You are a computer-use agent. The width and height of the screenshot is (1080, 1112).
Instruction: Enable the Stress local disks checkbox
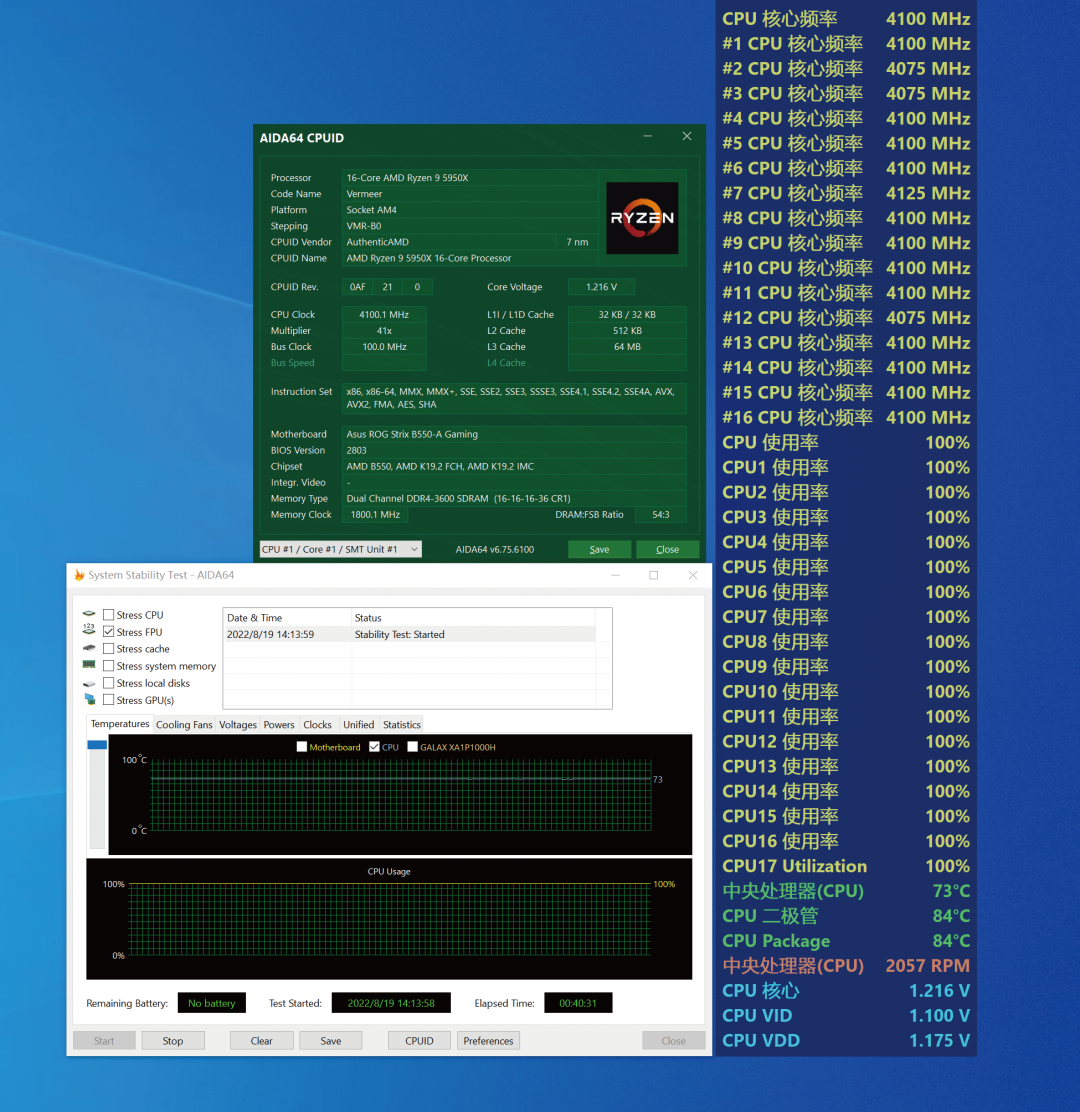click(x=108, y=683)
